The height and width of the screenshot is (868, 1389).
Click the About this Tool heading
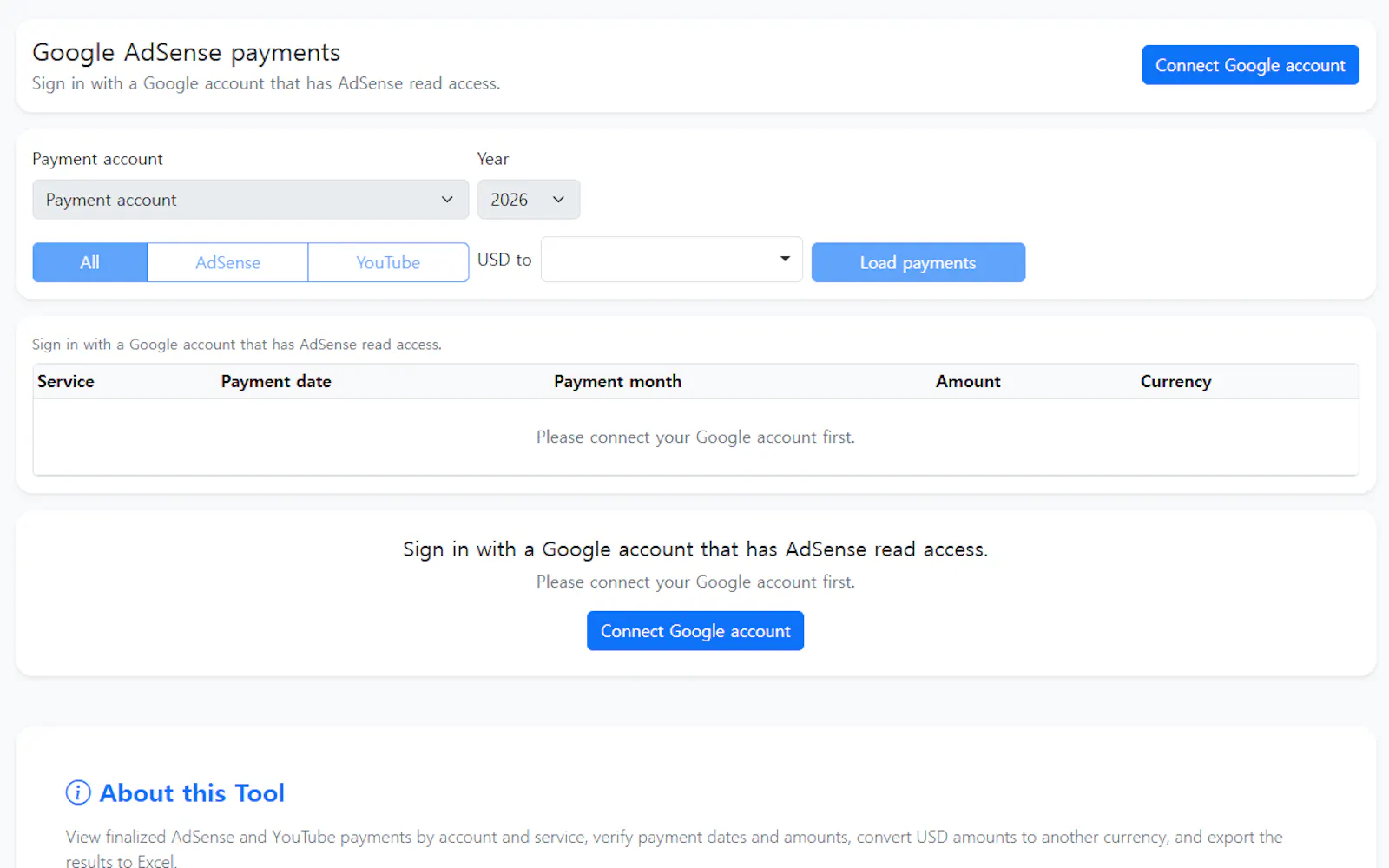(x=192, y=792)
